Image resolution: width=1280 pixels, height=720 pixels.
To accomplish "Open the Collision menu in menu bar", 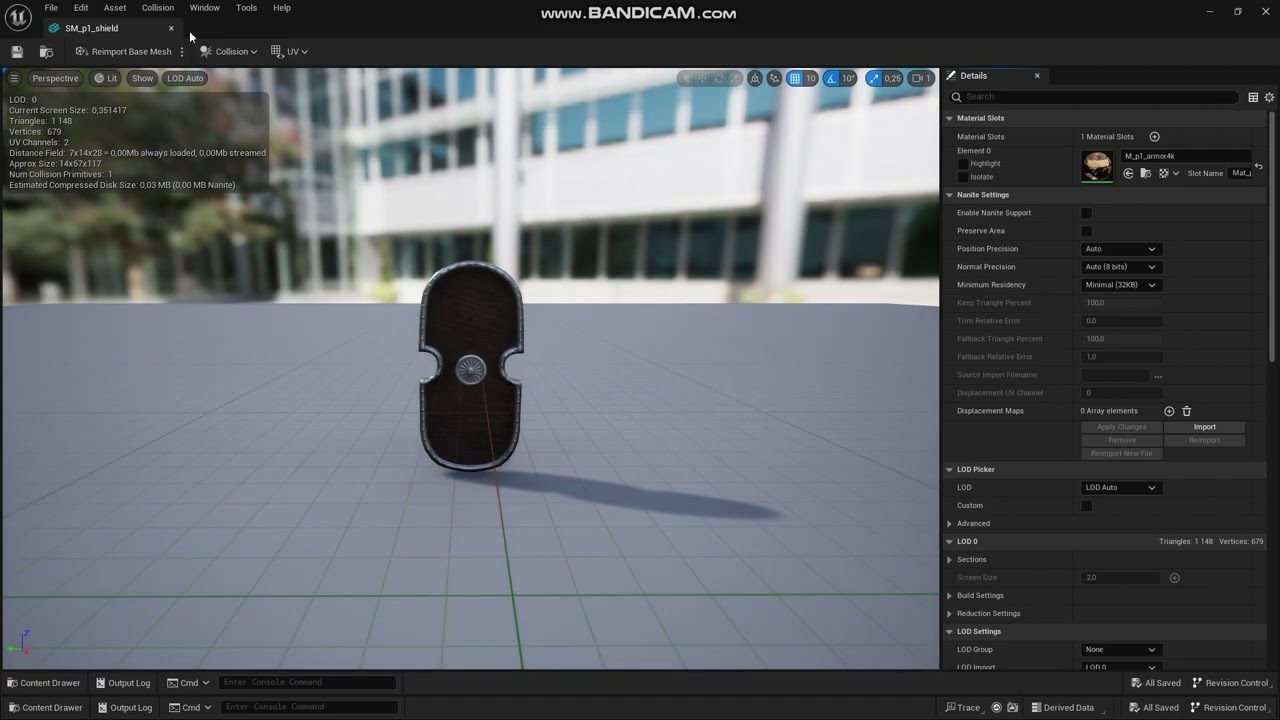I will [158, 8].
